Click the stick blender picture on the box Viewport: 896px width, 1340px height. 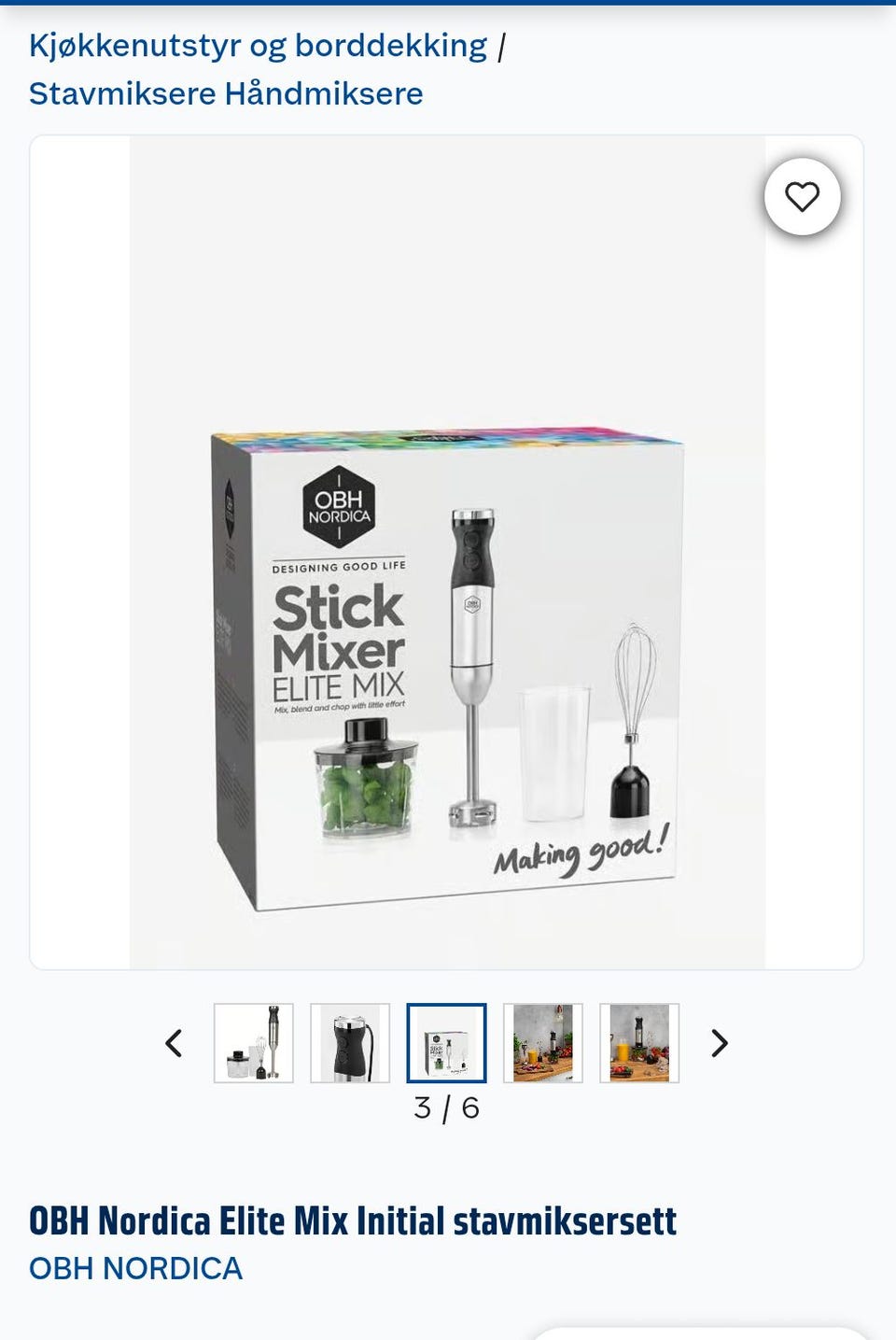click(472, 668)
